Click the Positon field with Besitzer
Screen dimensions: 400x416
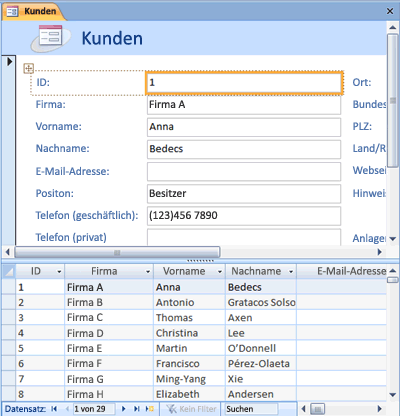(x=244, y=194)
